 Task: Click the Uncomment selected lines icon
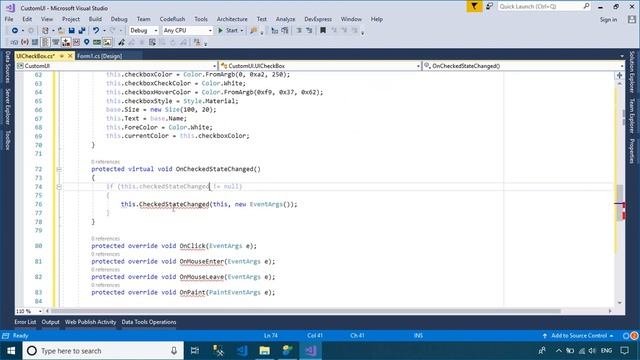(309, 31)
